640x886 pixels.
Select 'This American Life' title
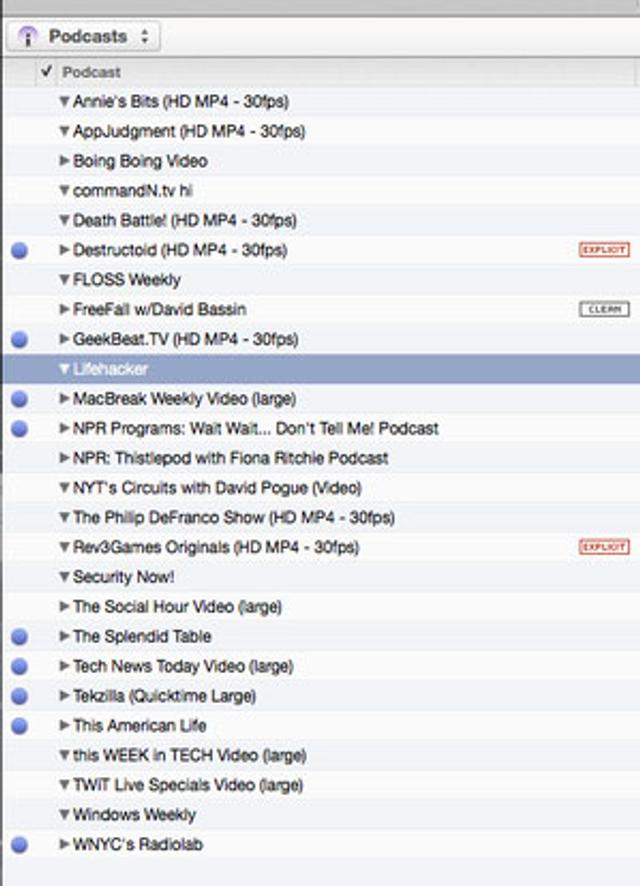point(140,726)
